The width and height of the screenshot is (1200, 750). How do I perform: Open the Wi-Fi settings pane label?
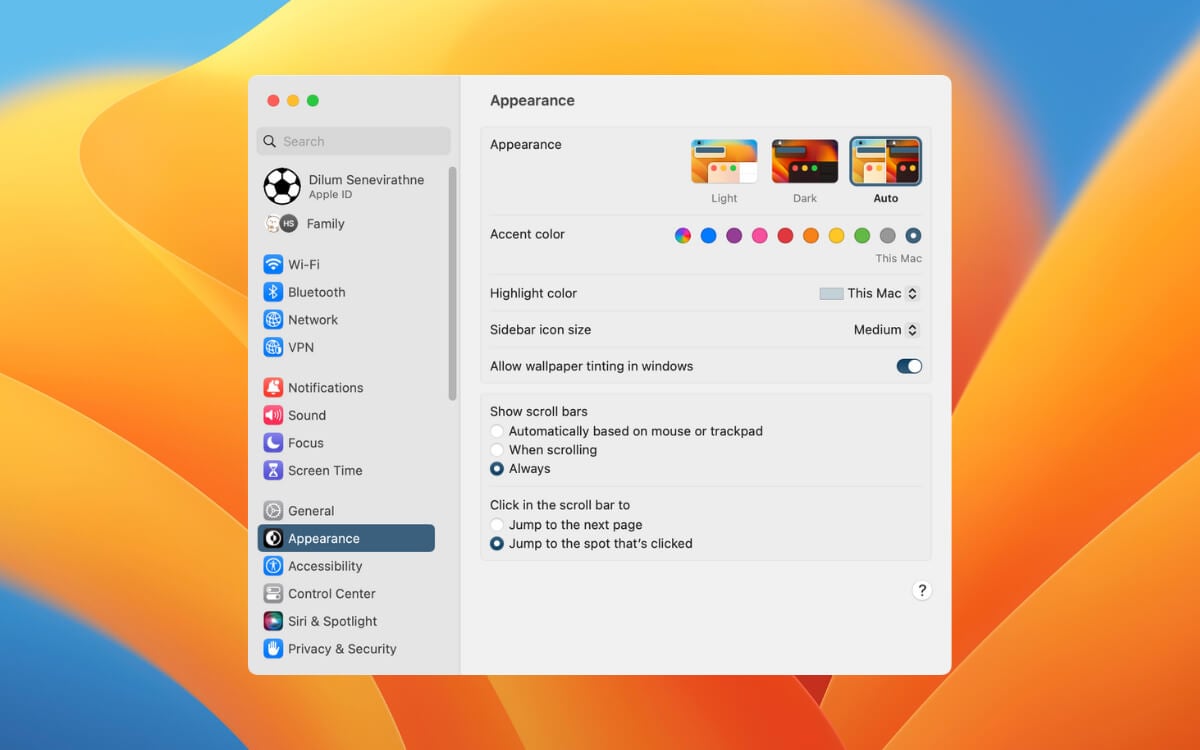click(x=304, y=265)
